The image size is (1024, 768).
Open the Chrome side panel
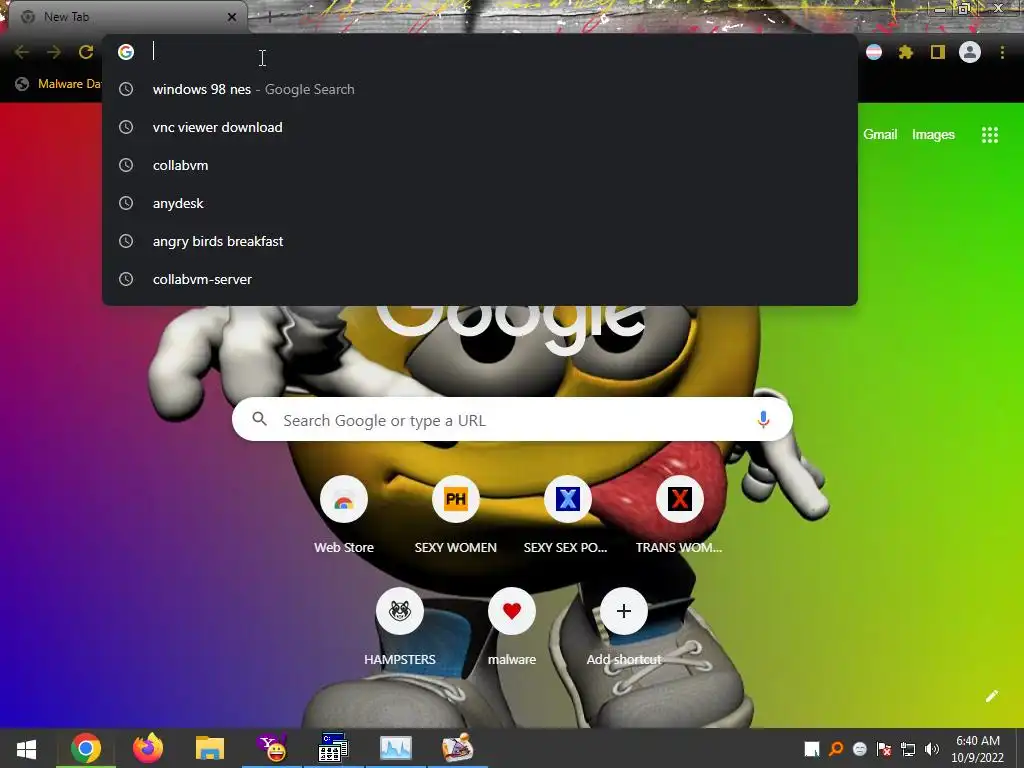[x=938, y=52]
